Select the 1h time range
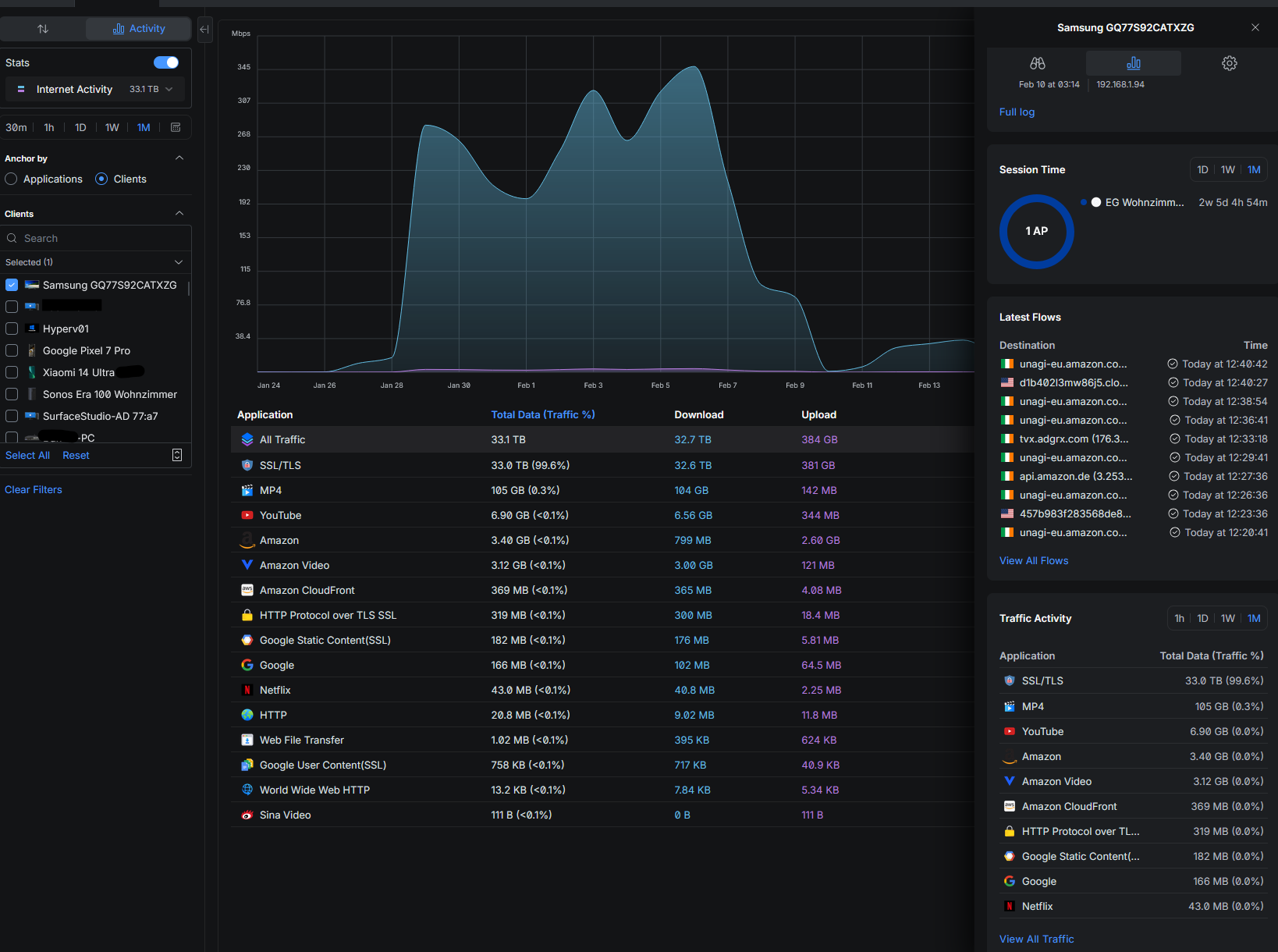 [49, 127]
